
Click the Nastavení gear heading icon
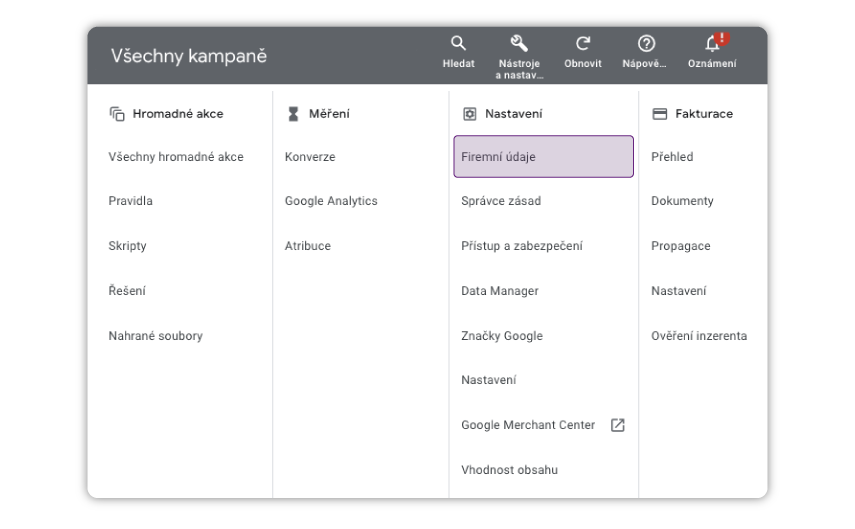tap(469, 114)
